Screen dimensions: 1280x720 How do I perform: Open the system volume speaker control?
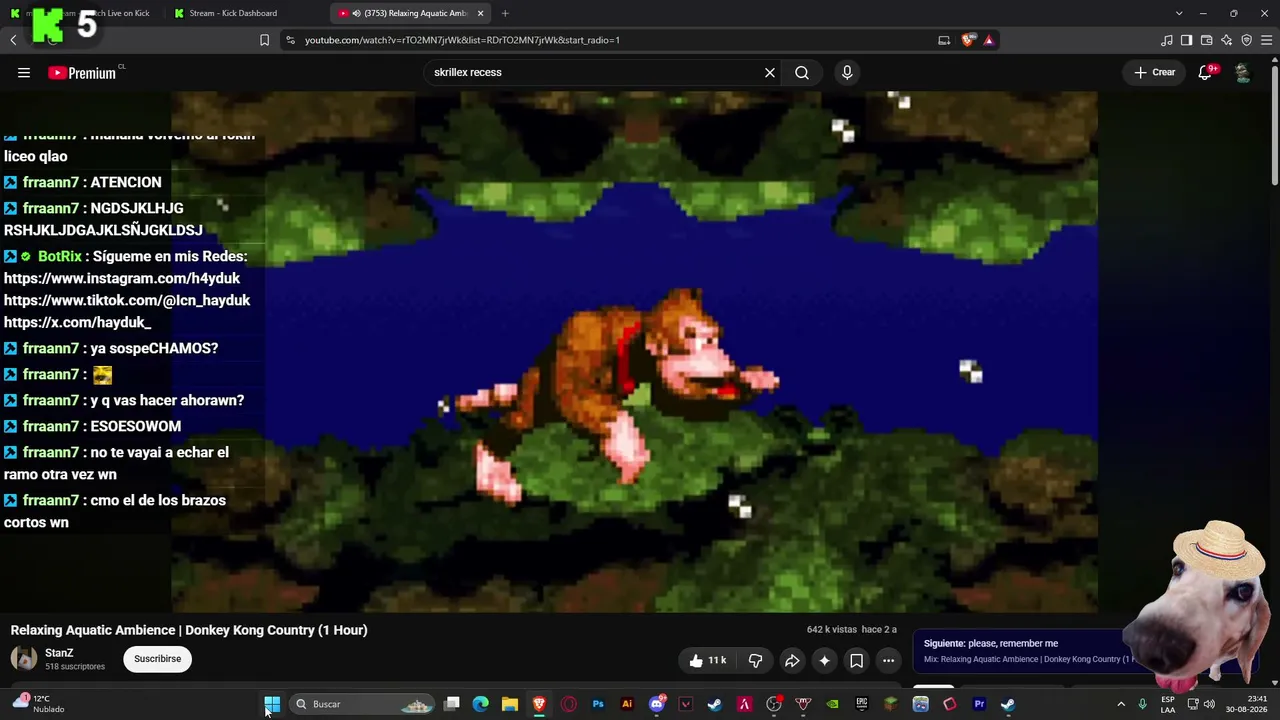click(1209, 704)
